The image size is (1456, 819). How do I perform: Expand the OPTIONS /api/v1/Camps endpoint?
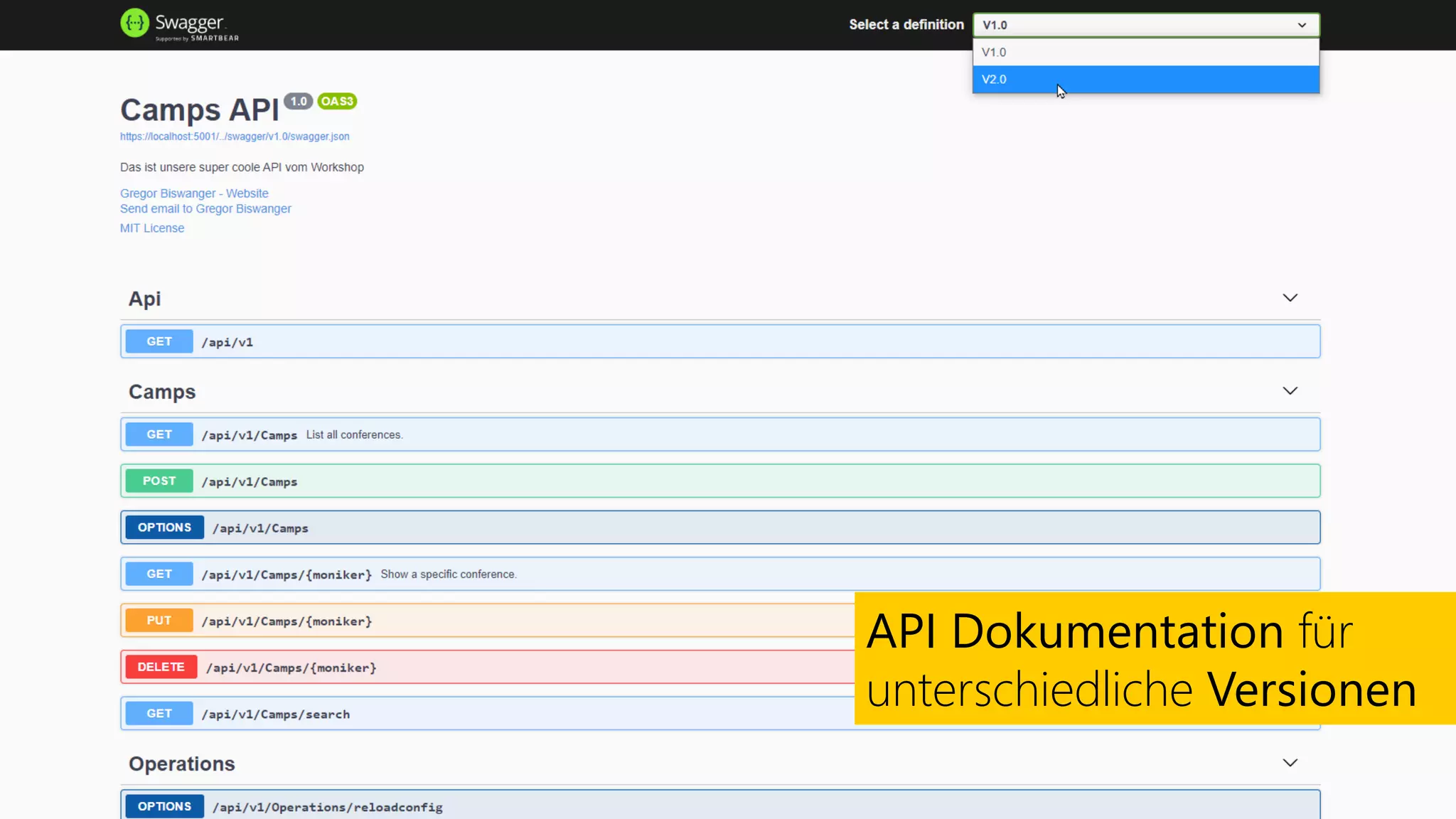(720, 528)
